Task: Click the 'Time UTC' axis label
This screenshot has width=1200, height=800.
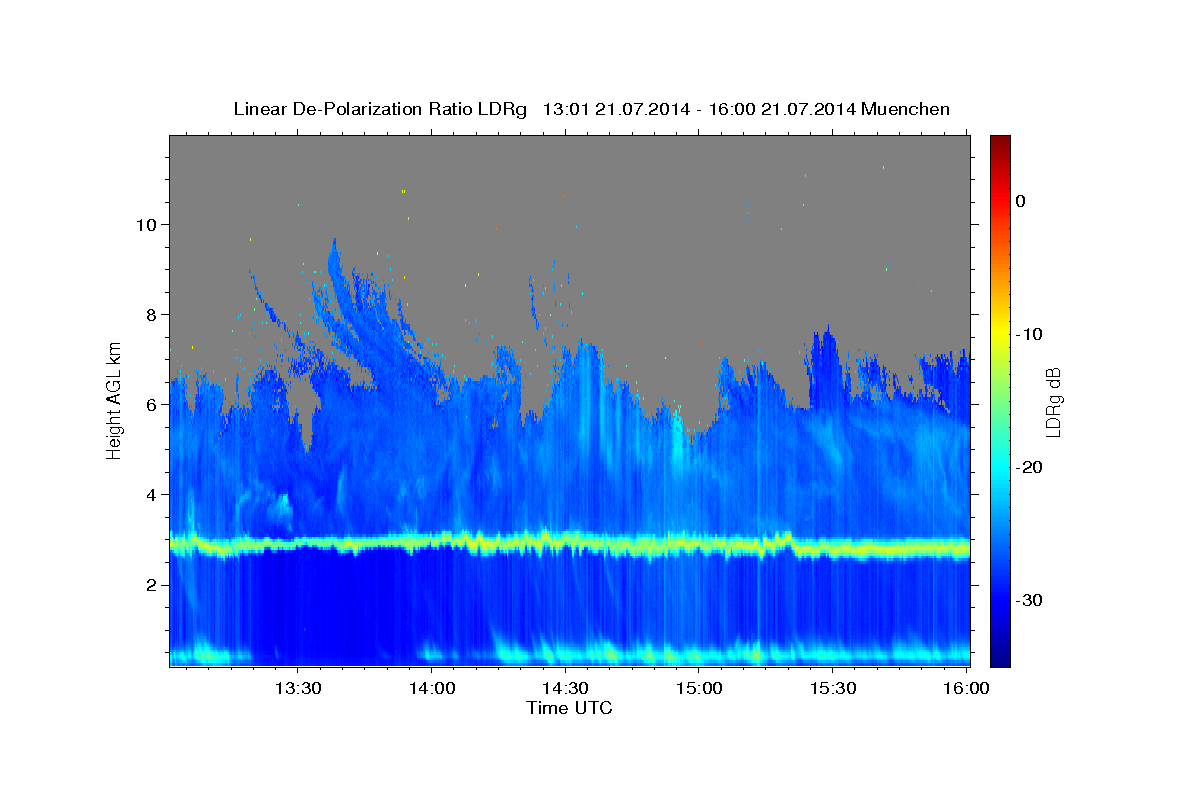Action: click(x=569, y=708)
